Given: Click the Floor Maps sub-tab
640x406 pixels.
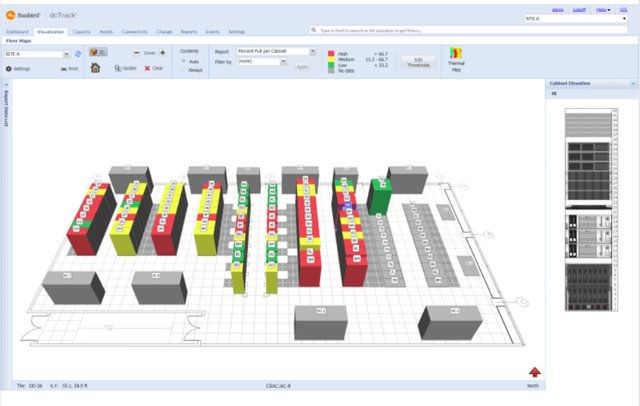Looking at the screenshot, I should tap(18, 41).
